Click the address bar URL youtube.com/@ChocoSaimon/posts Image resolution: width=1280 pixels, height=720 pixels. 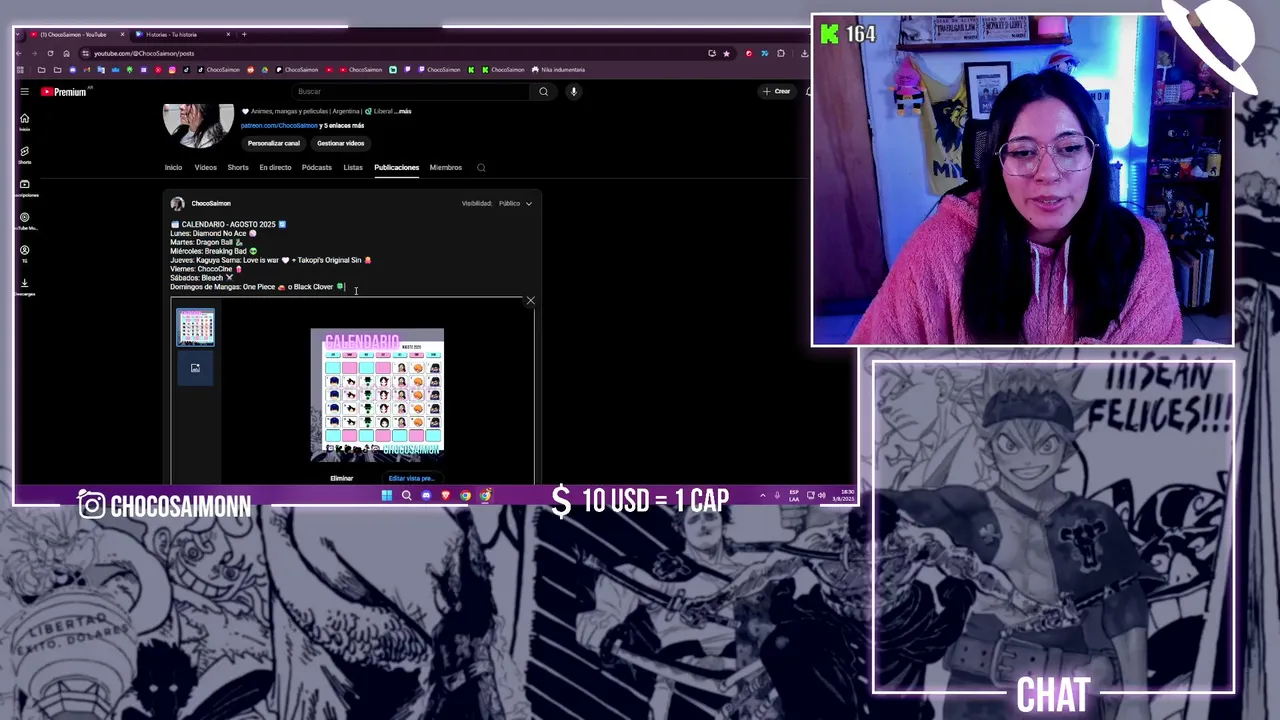(x=144, y=53)
